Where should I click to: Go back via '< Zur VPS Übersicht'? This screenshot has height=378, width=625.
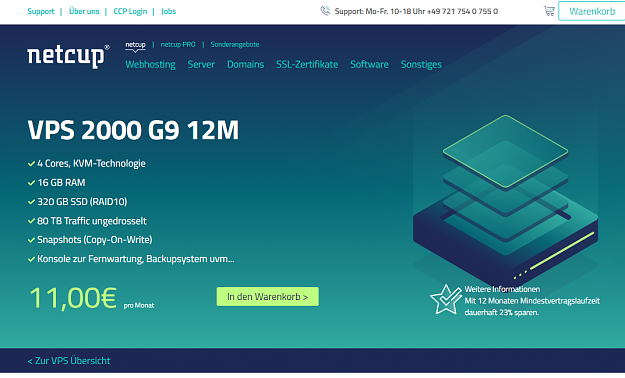point(69,360)
